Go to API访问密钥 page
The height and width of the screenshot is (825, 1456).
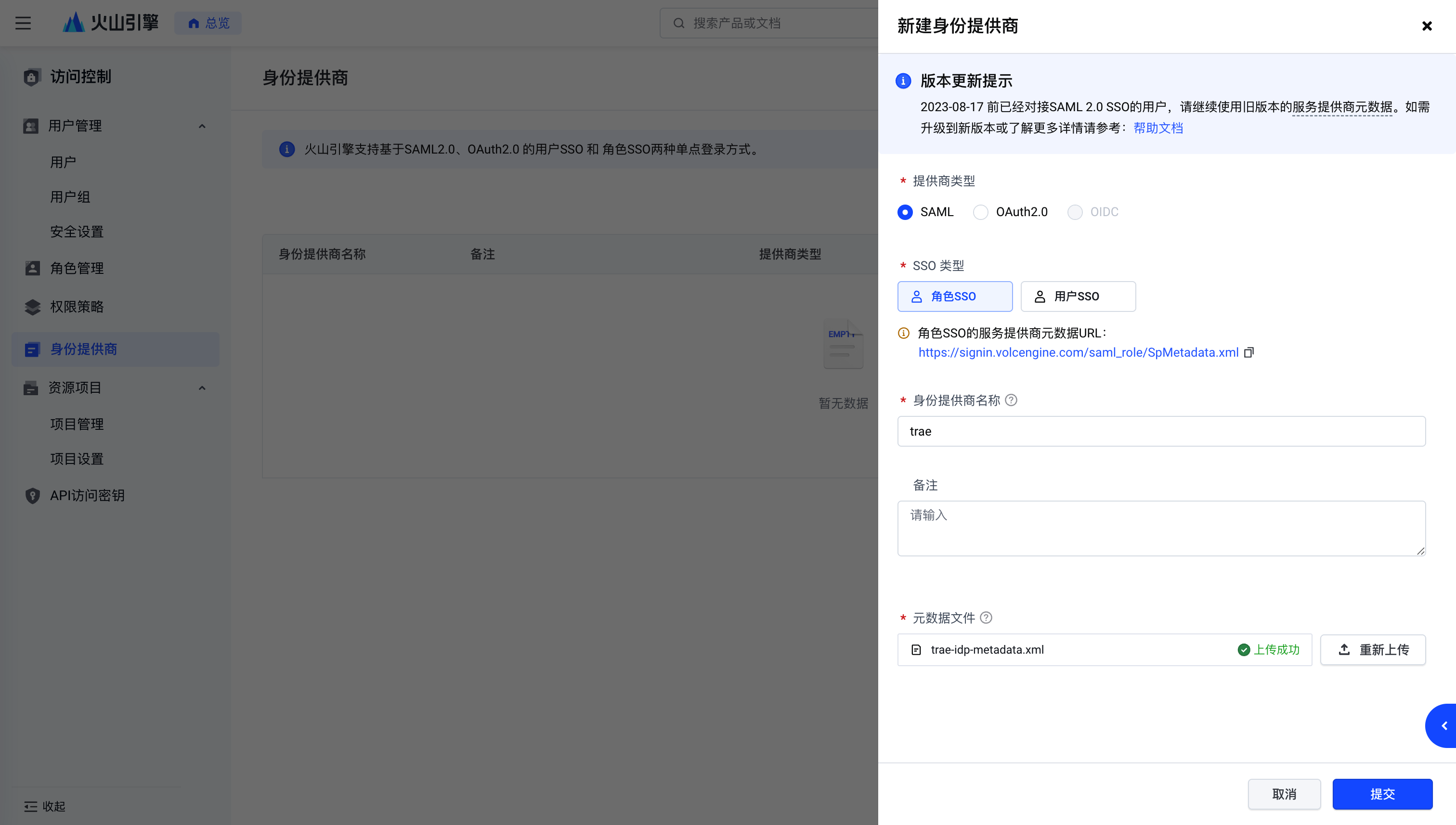[87, 496]
